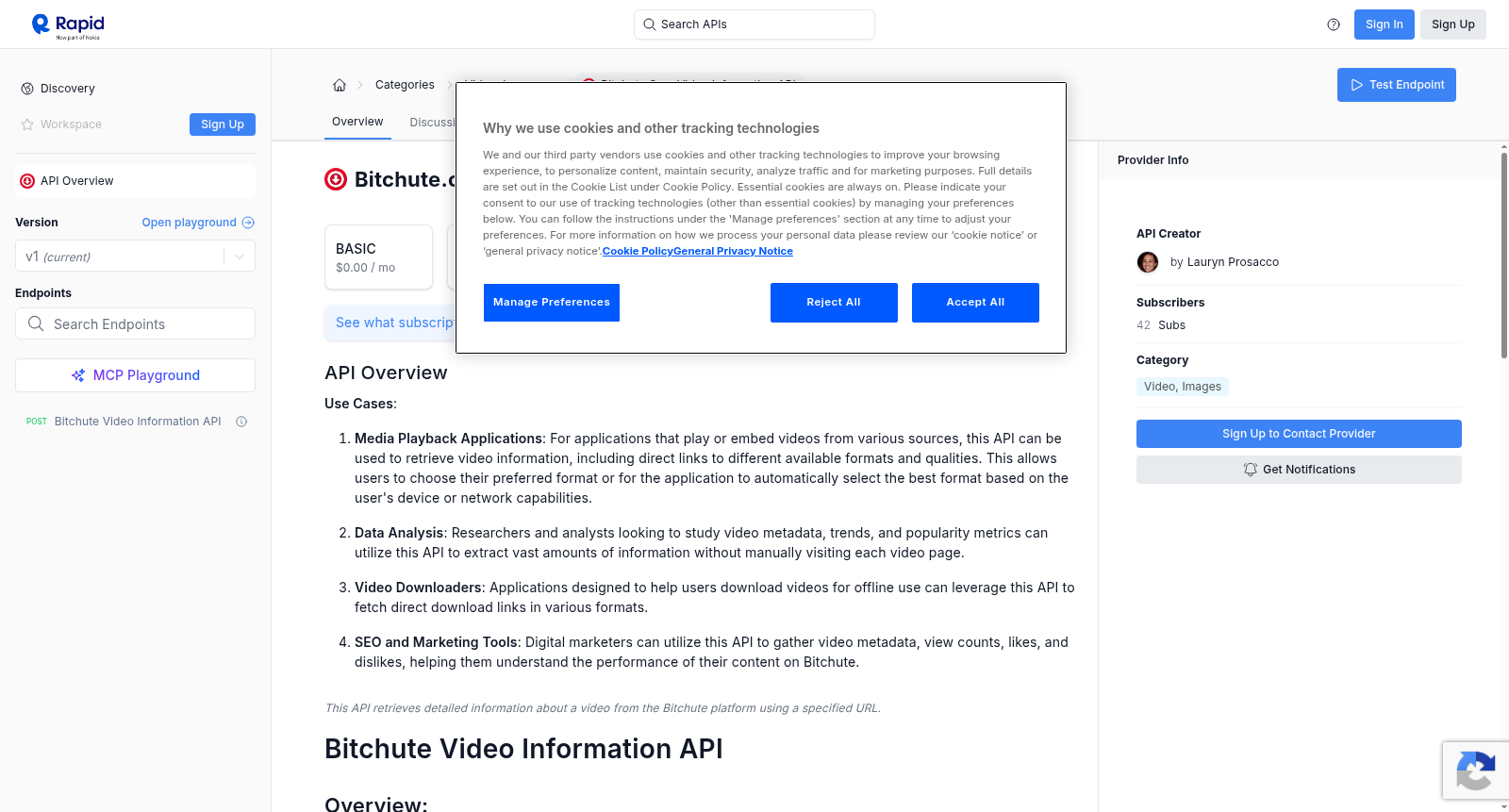Accept All cookies
This screenshot has height=812, width=1509.
(975, 303)
